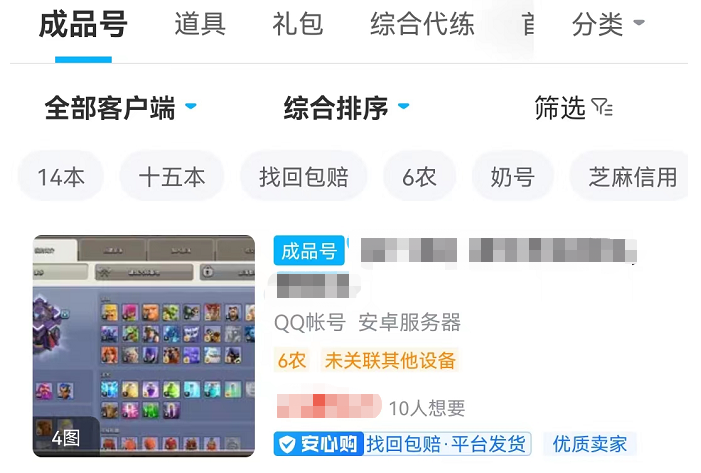Image resolution: width=701 pixels, height=473 pixels.
Task: Toggle the 找回包赔 filter chip
Action: click(304, 177)
